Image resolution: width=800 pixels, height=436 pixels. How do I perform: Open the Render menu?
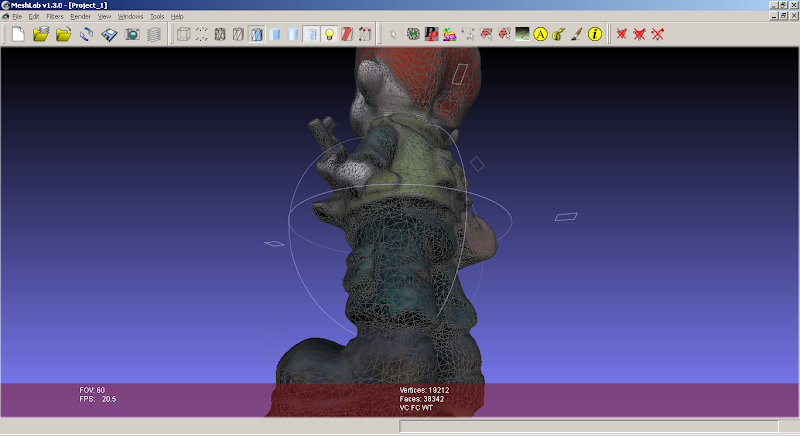[81, 16]
